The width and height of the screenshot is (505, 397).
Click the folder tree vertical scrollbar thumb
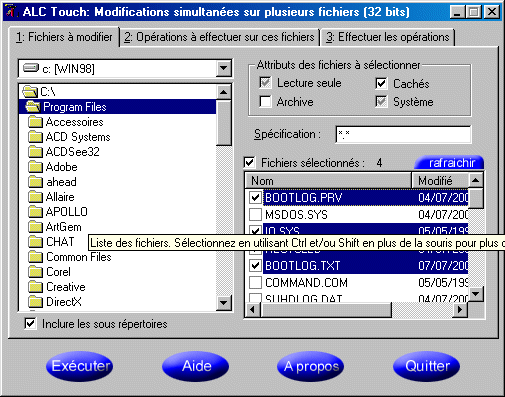point(224,122)
